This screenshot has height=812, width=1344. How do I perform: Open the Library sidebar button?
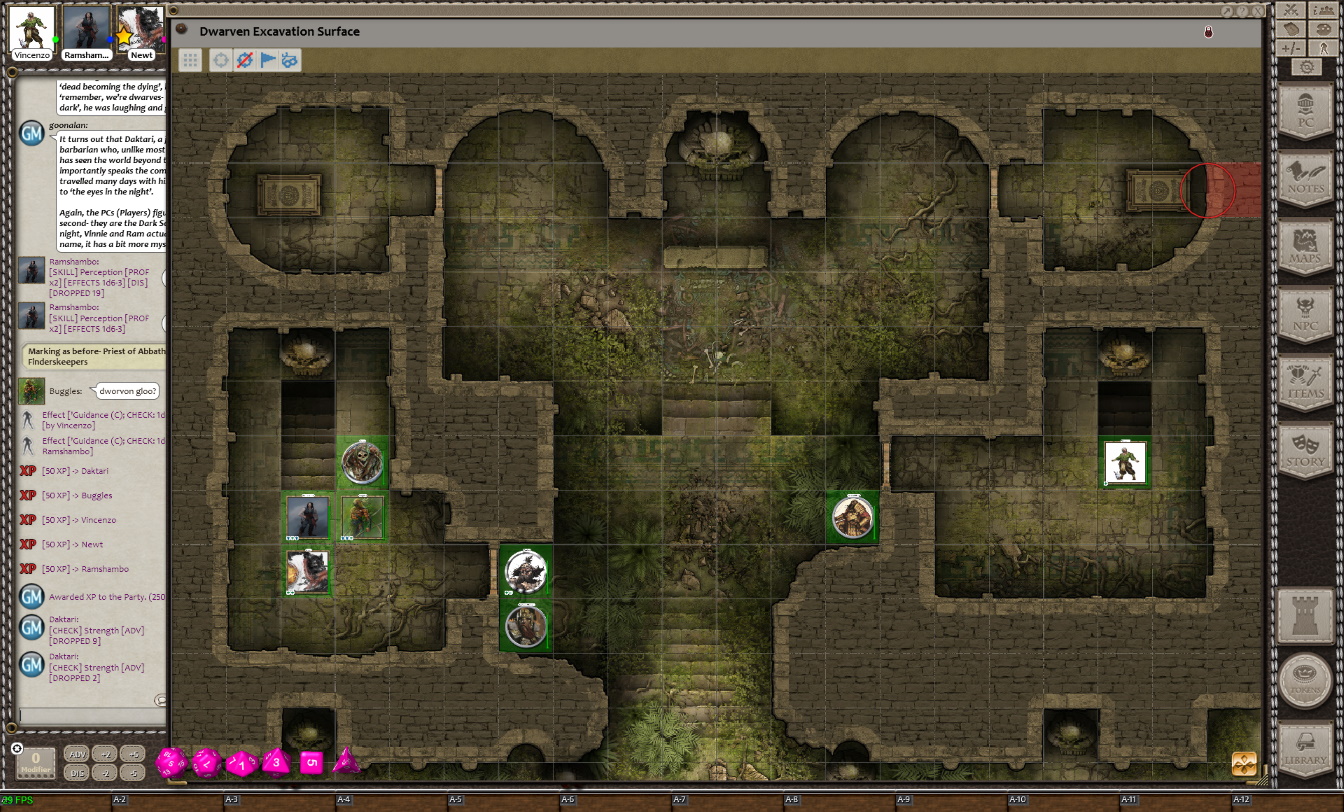(1306, 748)
